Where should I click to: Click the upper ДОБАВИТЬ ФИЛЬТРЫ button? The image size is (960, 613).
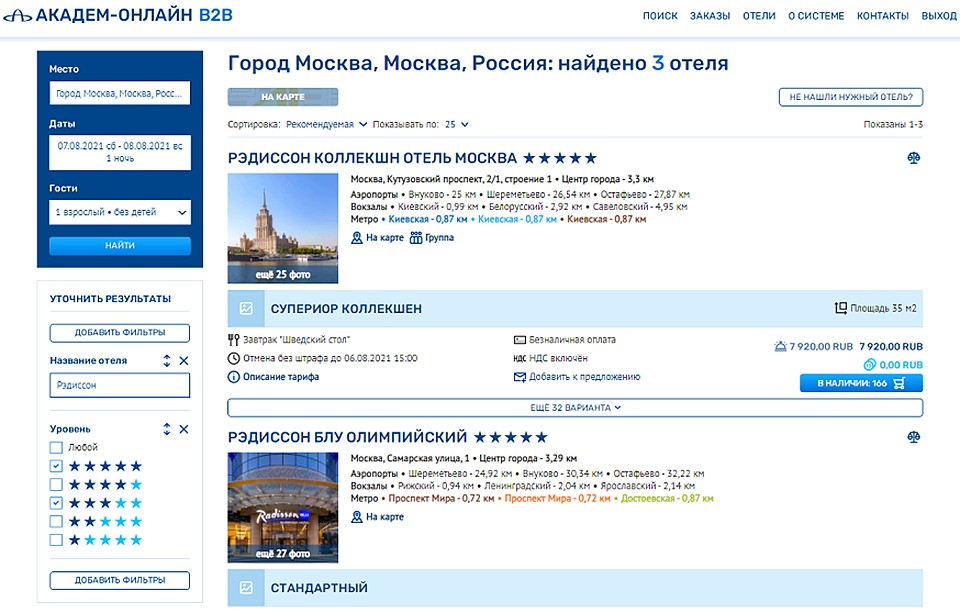pyautogui.click(x=120, y=333)
